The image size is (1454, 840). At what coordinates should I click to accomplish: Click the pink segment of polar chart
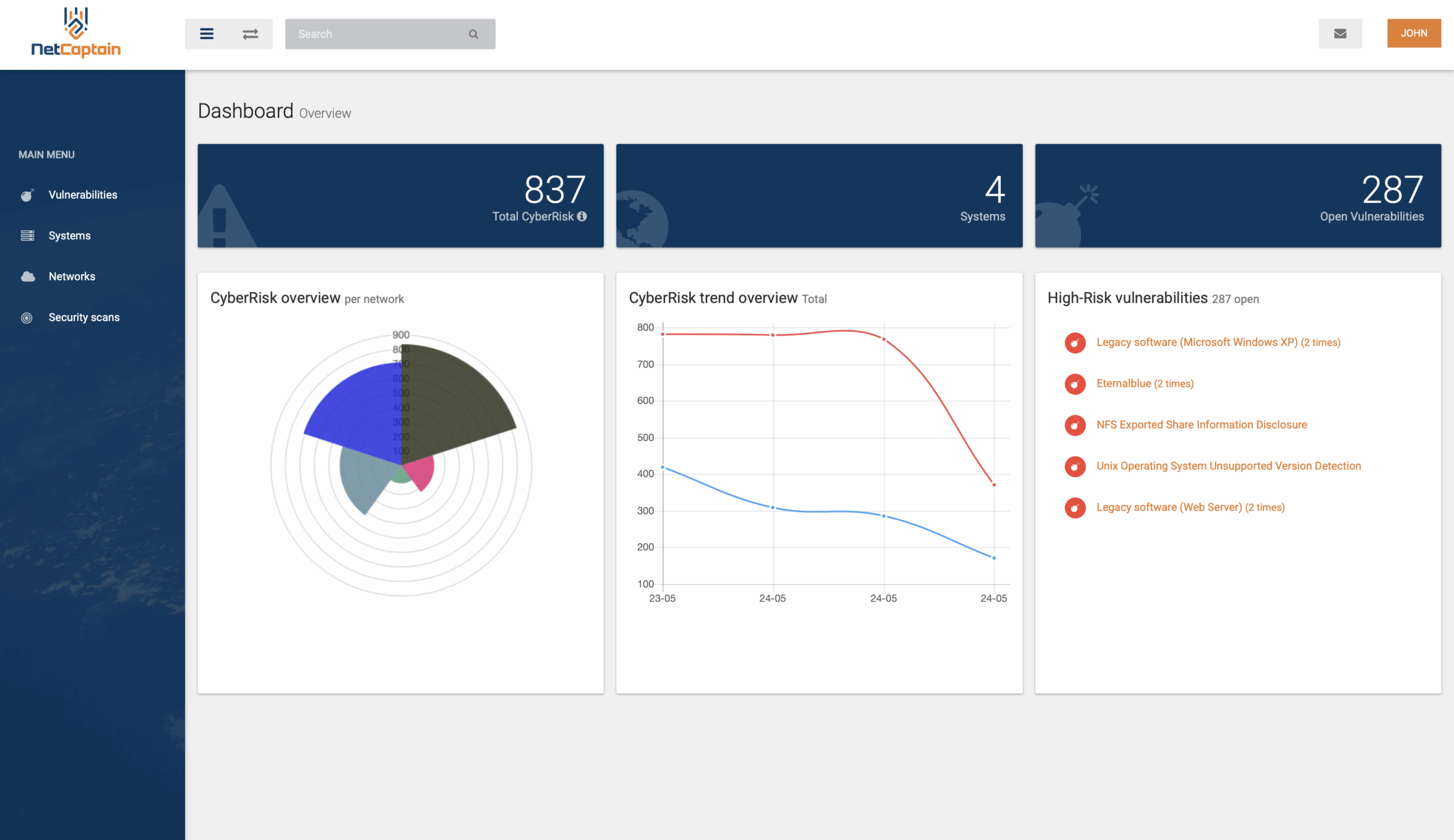pos(421,472)
